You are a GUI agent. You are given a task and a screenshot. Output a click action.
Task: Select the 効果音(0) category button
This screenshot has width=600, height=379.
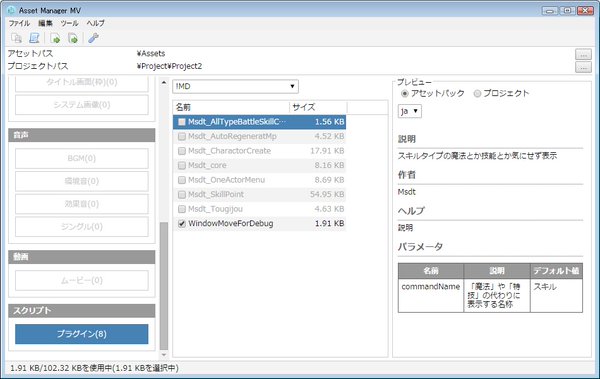[x=82, y=204]
